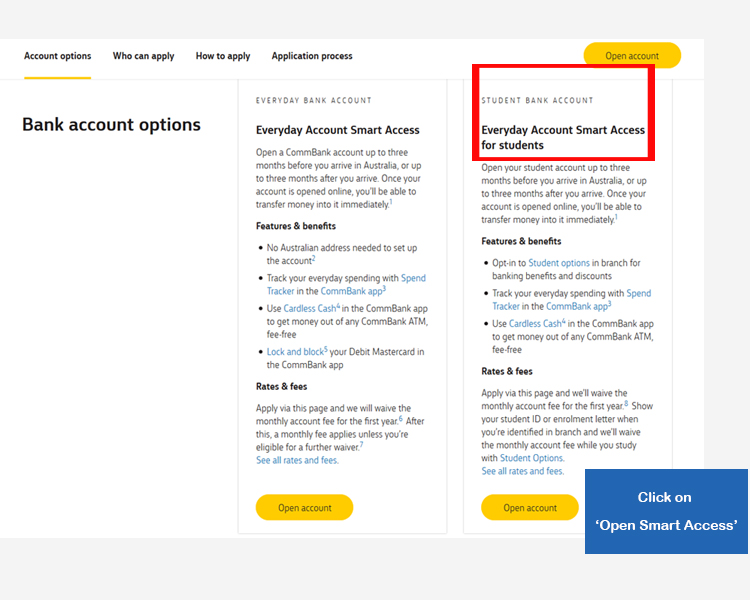Follow the Student Options link under Rates & fees
The height and width of the screenshot is (600, 750).
[532, 458]
